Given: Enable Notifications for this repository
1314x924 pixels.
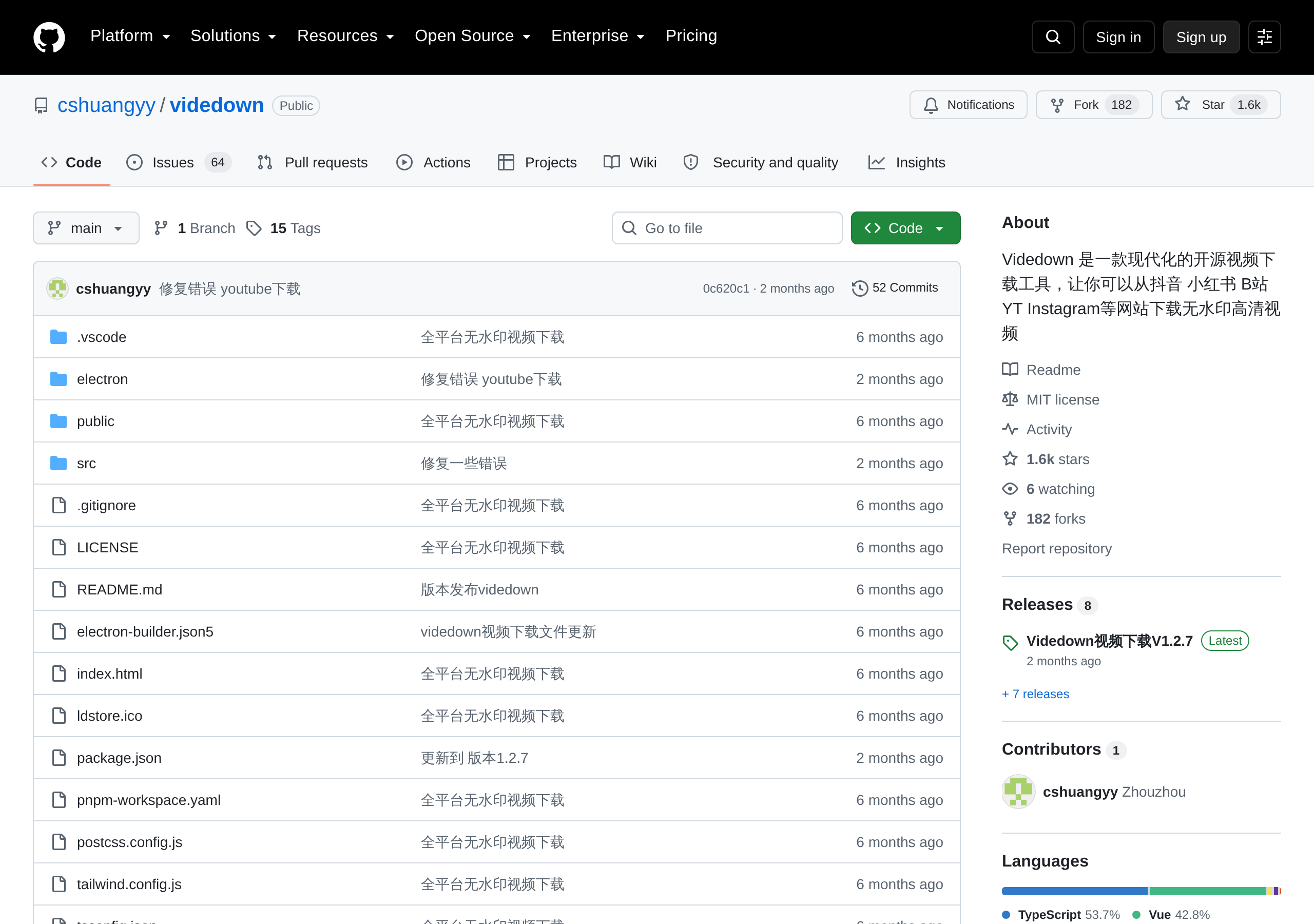Looking at the screenshot, I should pos(969,105).
